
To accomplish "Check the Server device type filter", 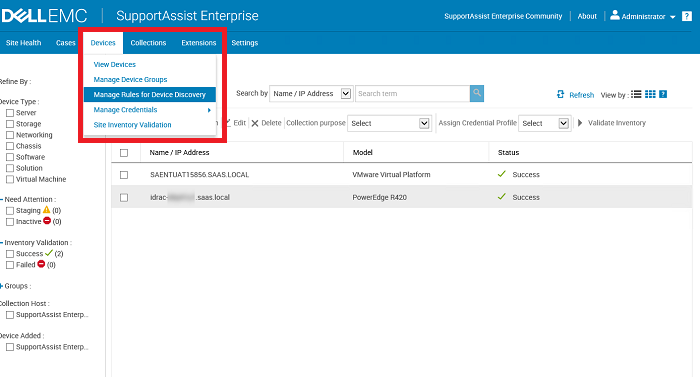I will pos(10,113).
